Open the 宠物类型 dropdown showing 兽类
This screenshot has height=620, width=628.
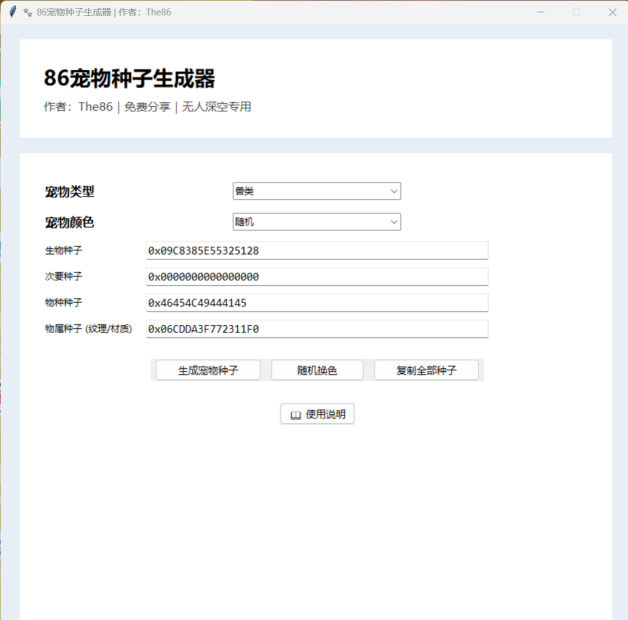[316, 191]
